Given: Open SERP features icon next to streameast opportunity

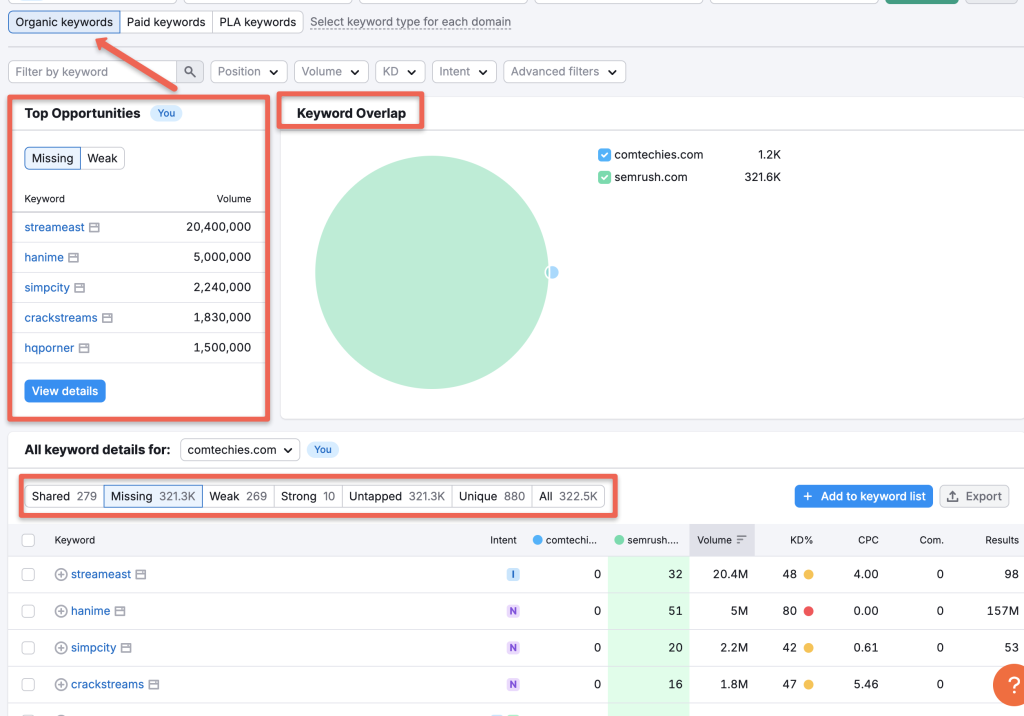Looking at the screenshot, I should (x=95, y=227).
